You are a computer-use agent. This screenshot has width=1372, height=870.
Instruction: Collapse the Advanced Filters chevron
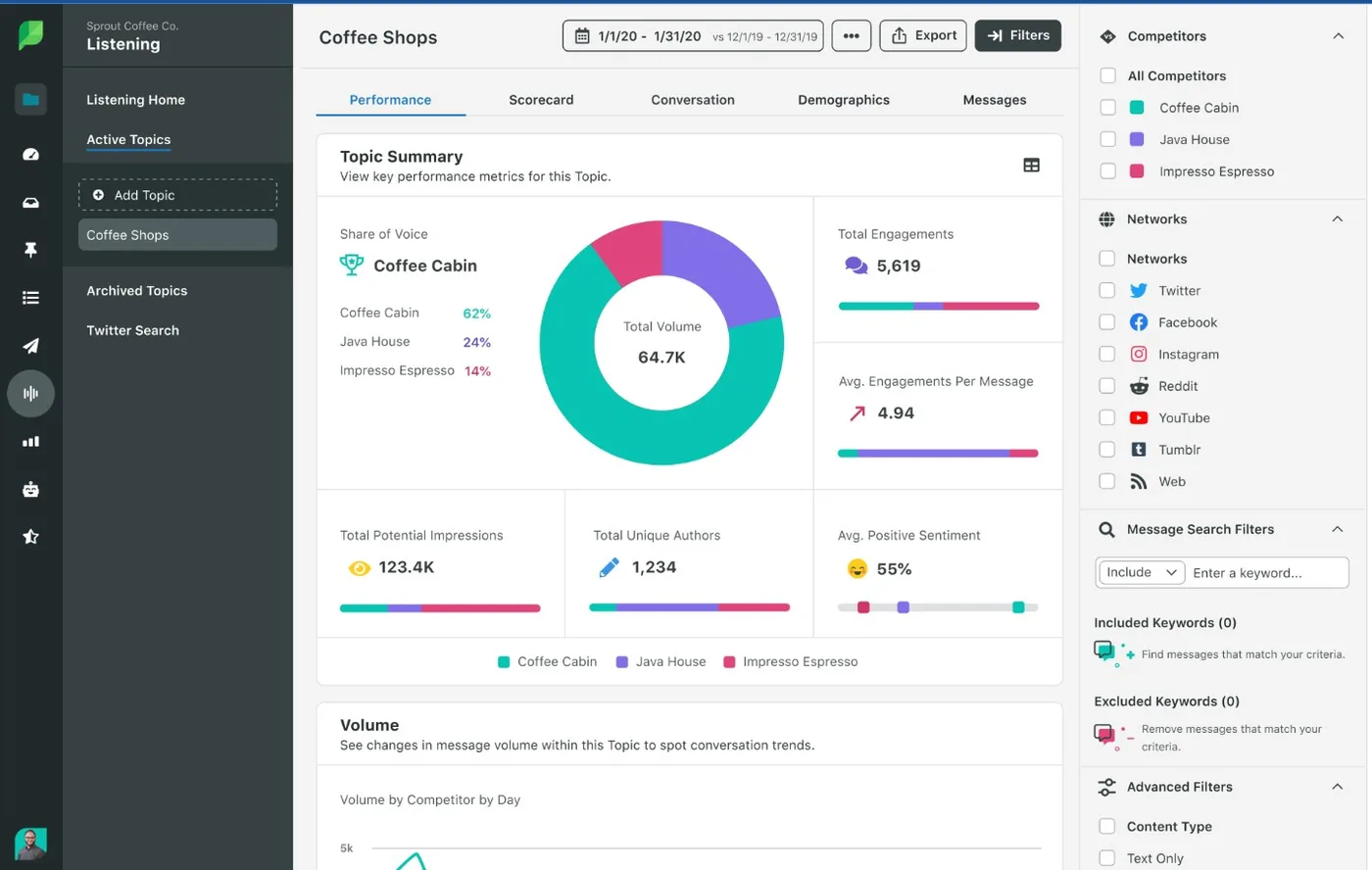click(1338, 787)
